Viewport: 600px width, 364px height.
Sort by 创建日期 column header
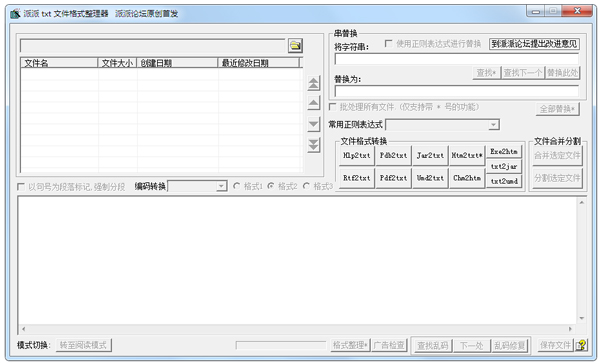tap(177, 63)
